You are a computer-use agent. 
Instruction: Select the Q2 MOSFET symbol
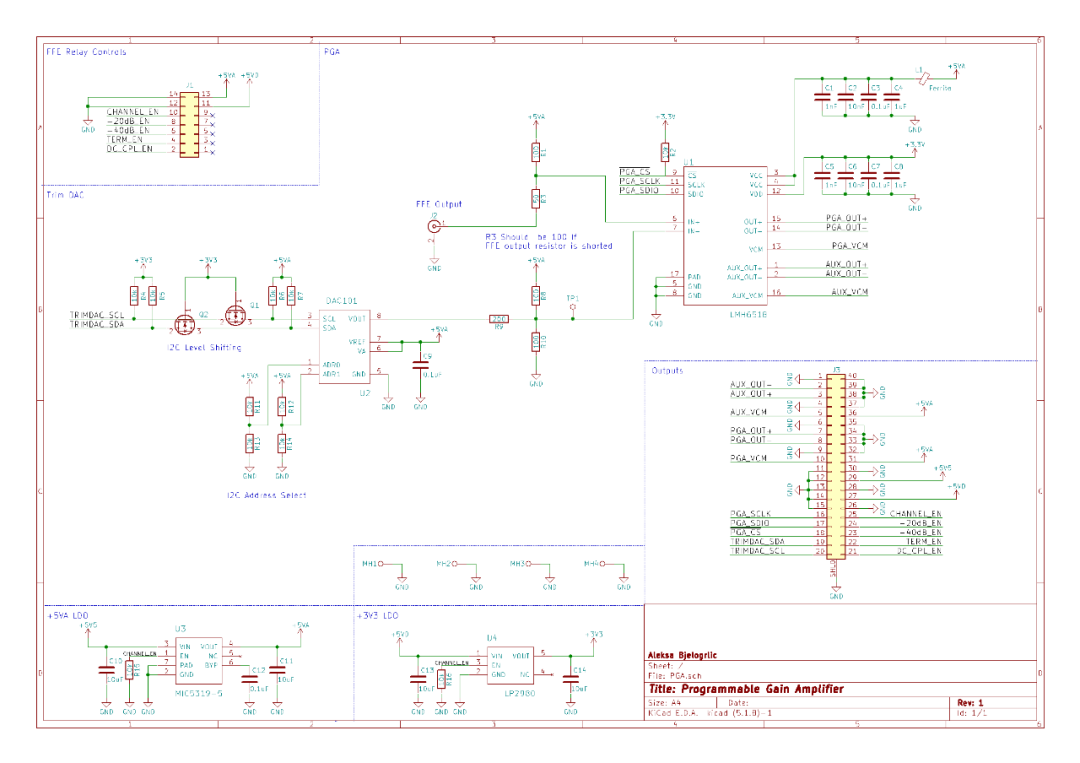coord(185,324)
